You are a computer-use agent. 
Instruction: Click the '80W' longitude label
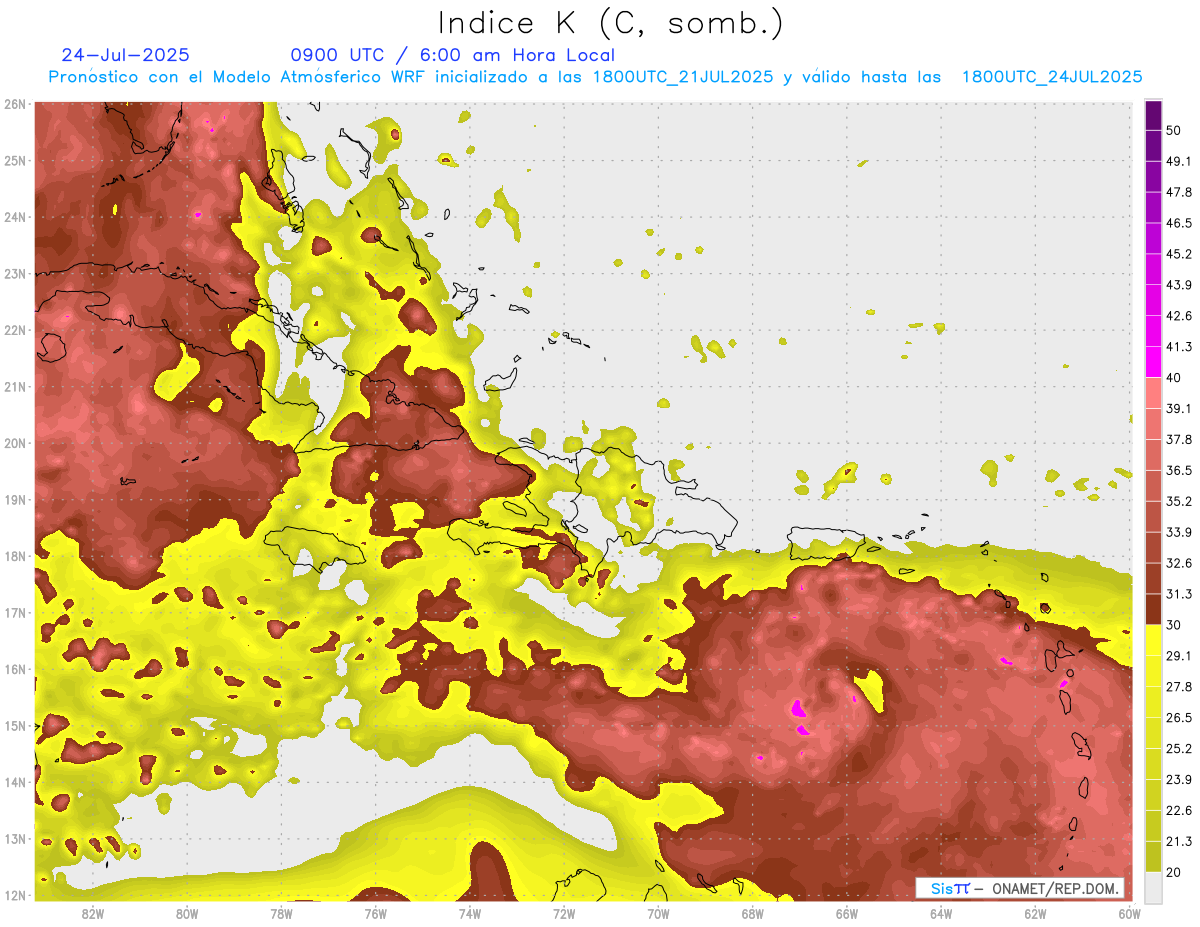[187, 913]
